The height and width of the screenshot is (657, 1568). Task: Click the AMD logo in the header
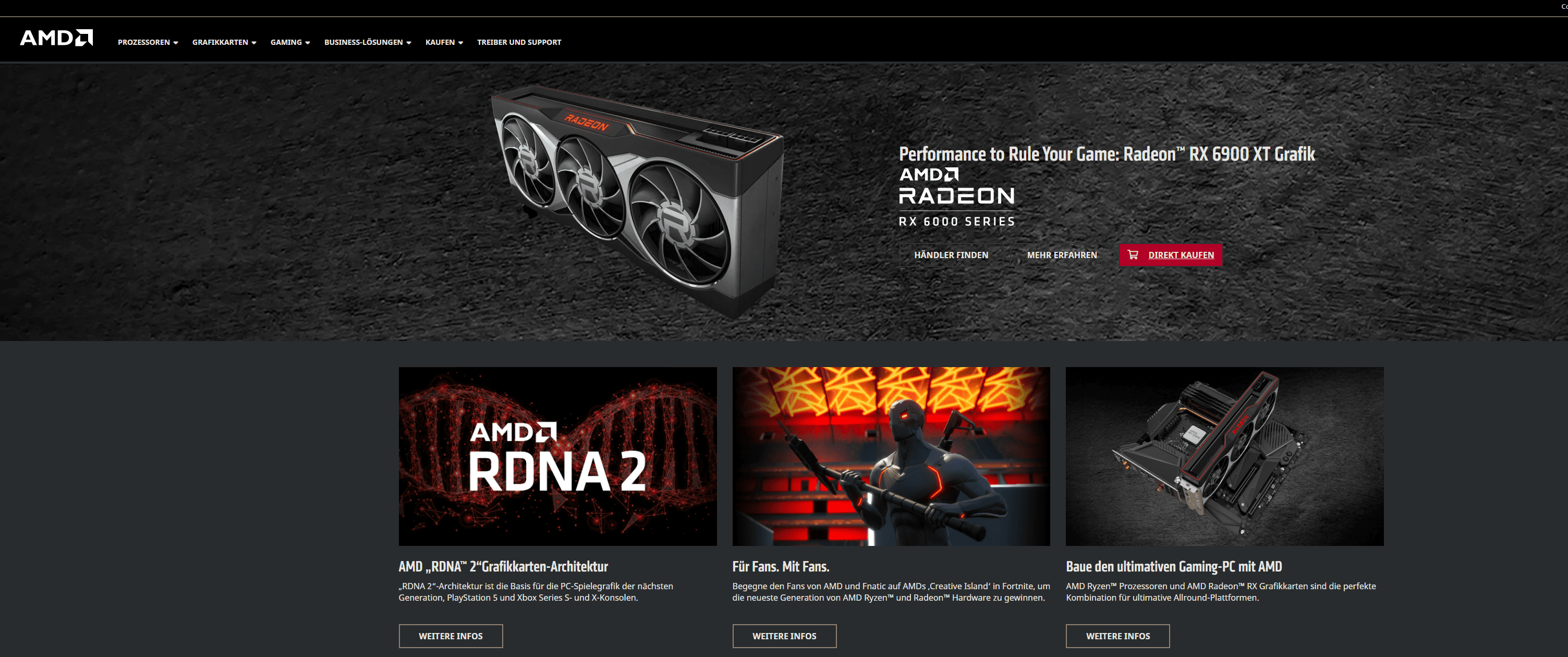click(57, 38)
